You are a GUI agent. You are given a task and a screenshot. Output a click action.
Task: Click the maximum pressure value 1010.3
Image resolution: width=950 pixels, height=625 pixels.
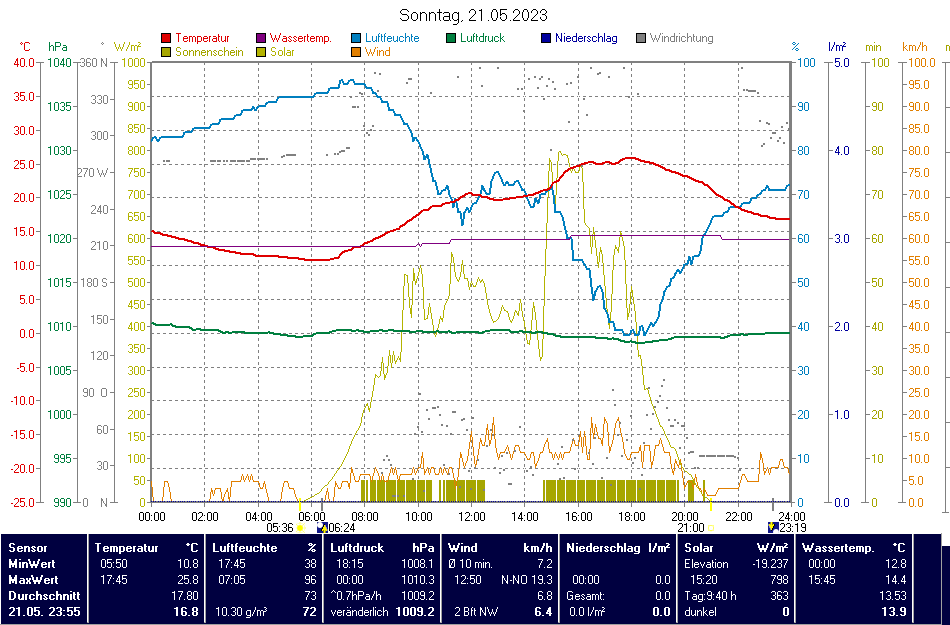417,580
